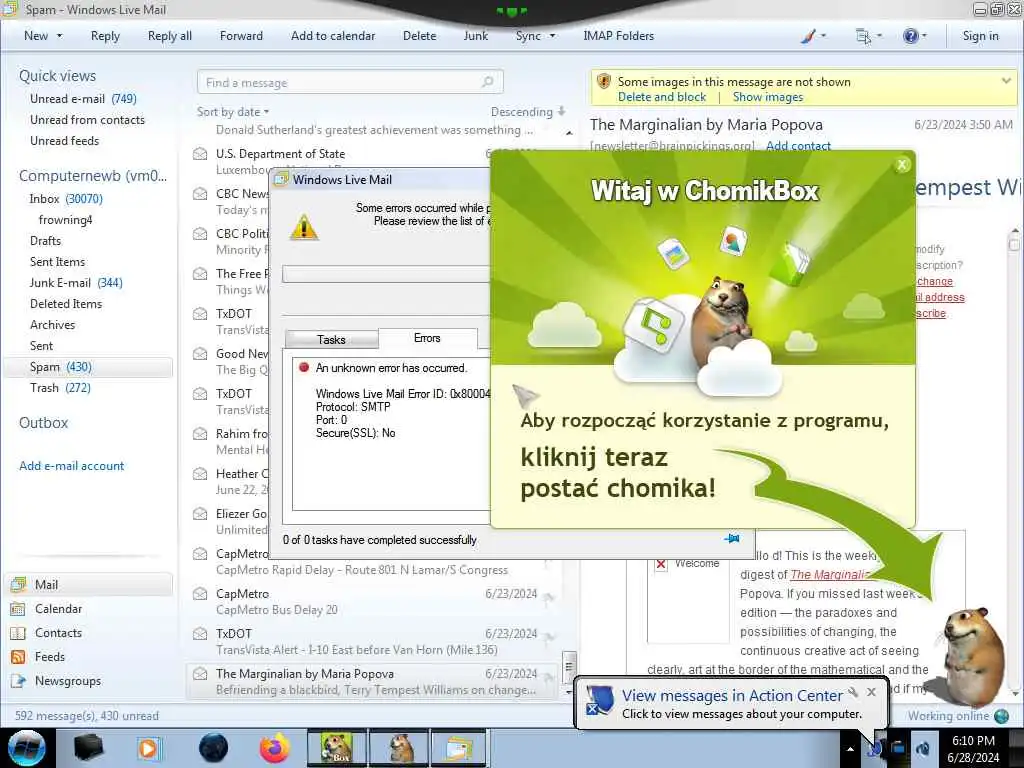1024x768 pixels.
Task: Open the ChomikBox taskbar button labeled Box
Action: pyautogui.click(x=337, y=748)
